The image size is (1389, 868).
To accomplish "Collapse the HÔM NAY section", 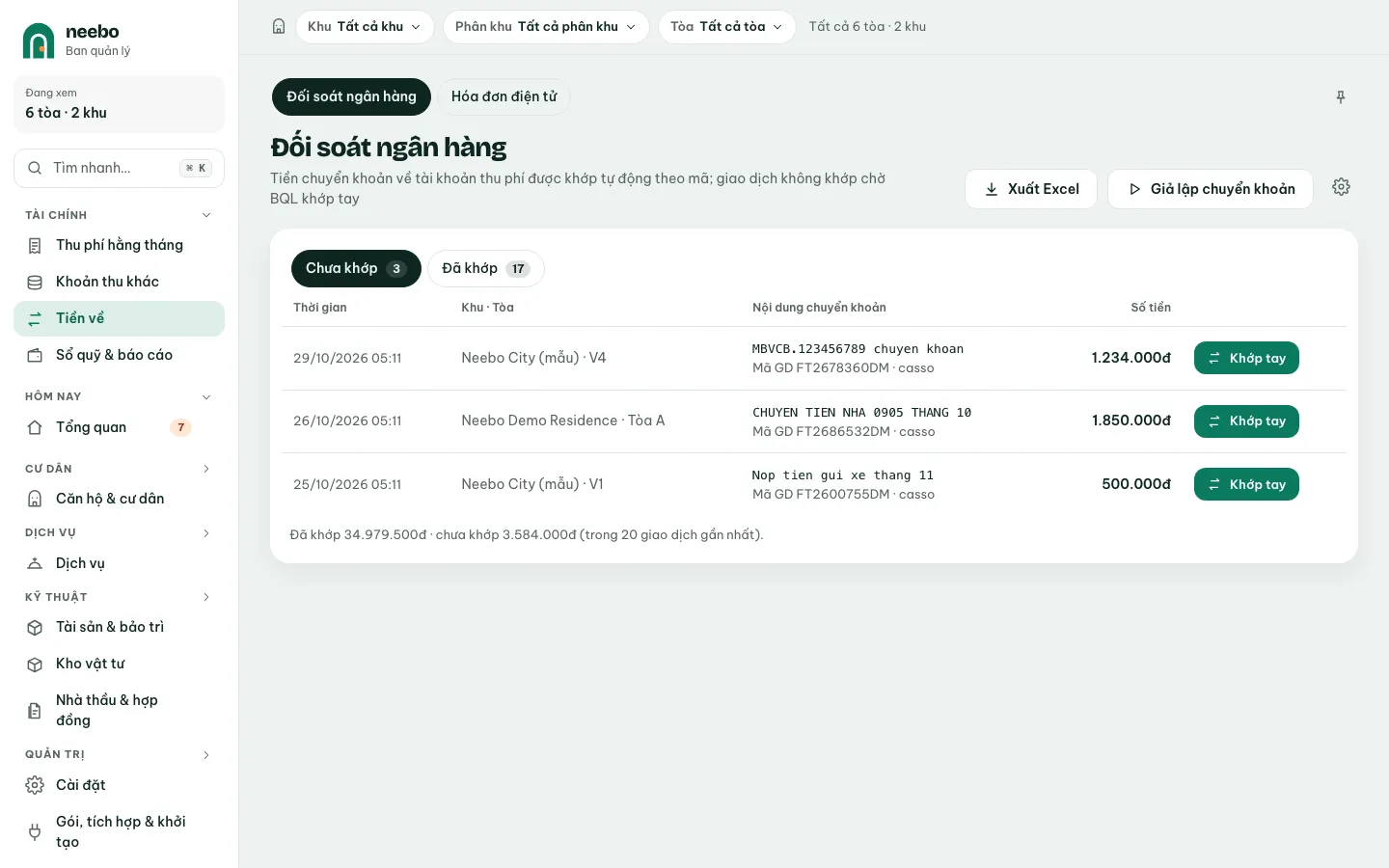I will tap(206, 396).
